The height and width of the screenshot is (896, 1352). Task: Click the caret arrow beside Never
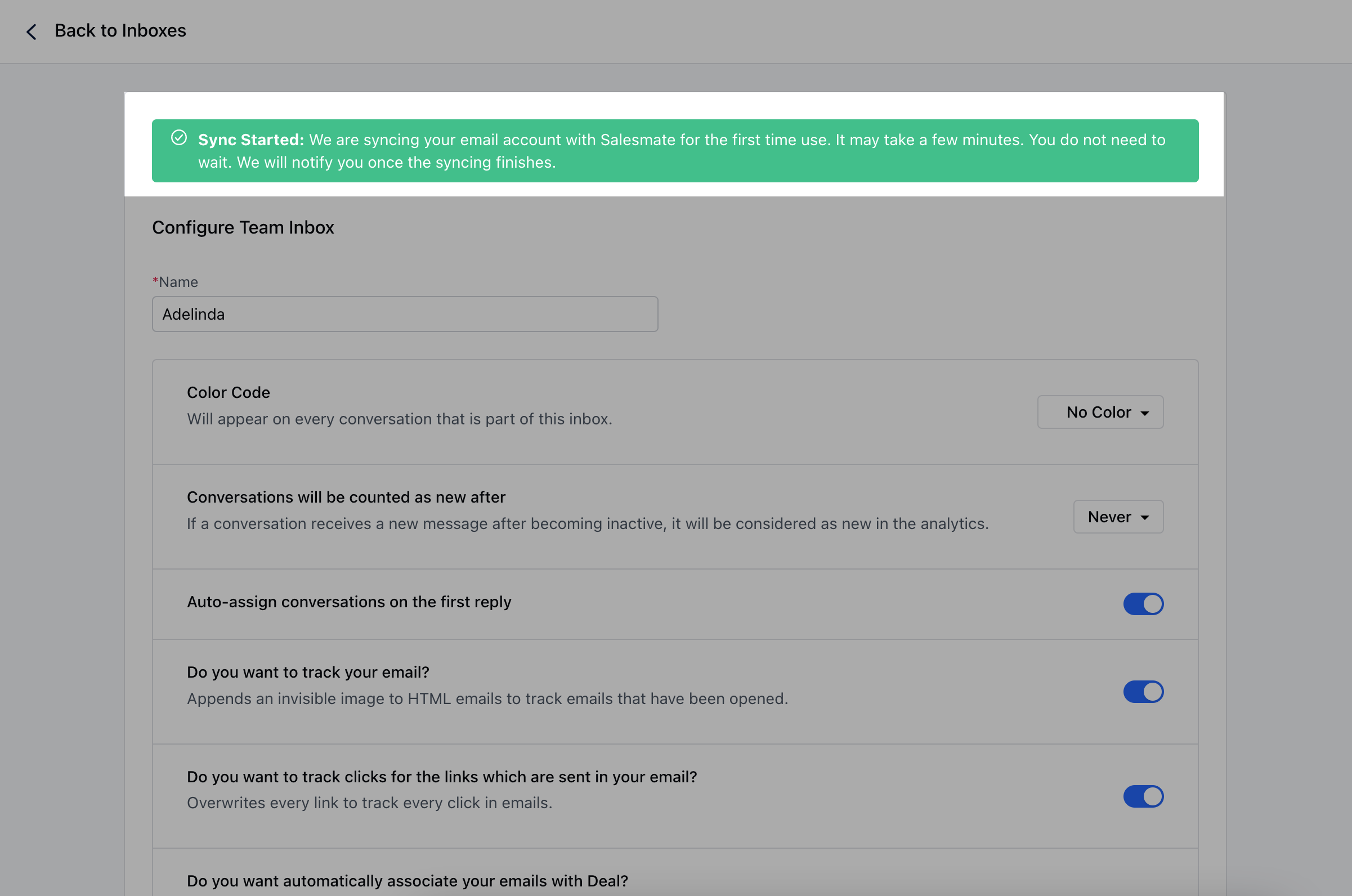tap(1144, 518)
